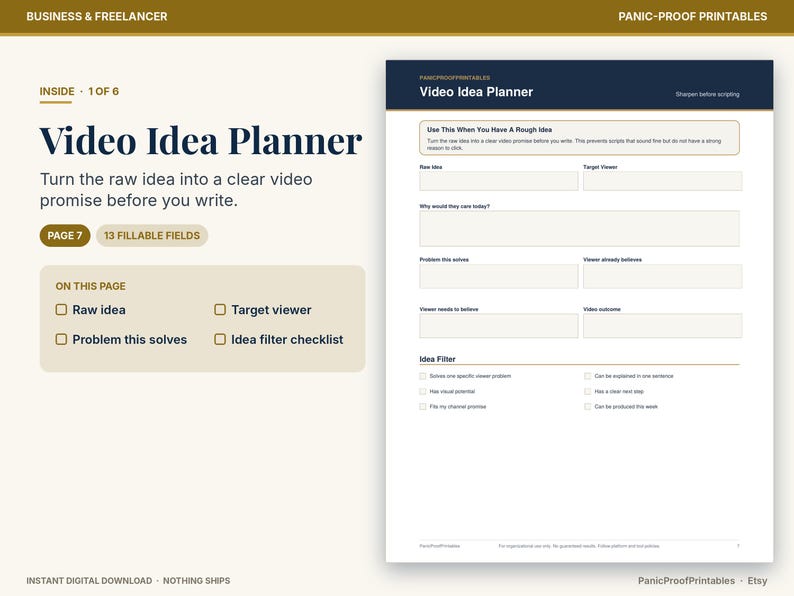Tick the Problem this solves checkbox
Screen dimensions: 794x596
click(61, 339)
